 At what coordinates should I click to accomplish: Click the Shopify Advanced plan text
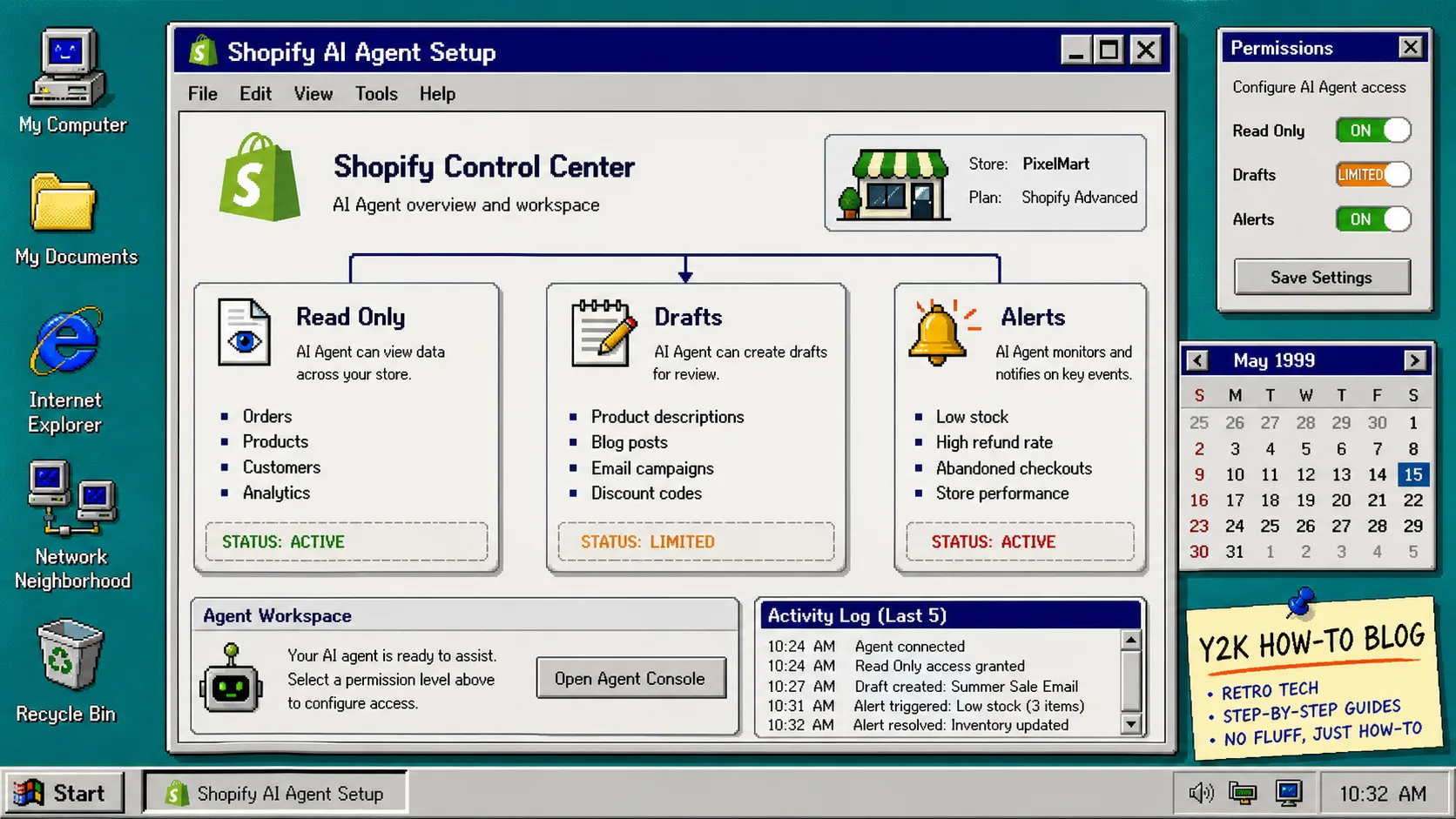click(x=1080, y=198)
